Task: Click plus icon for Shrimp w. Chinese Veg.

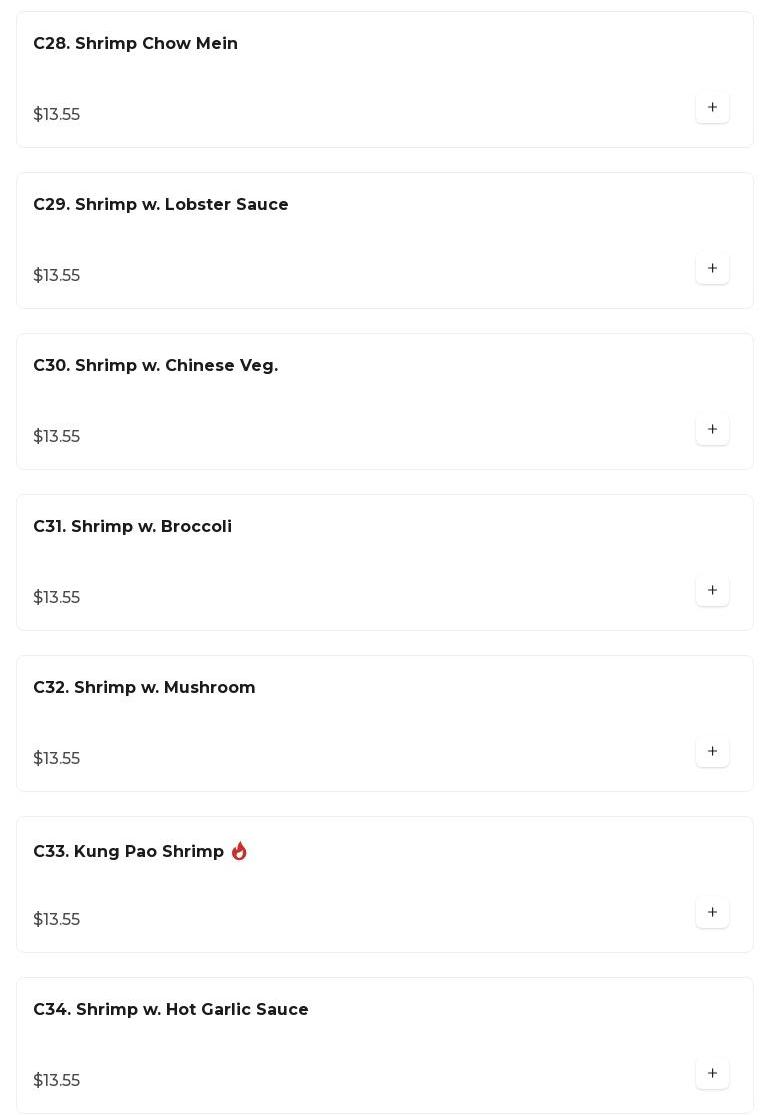Action: pyautogui.click(x=712, y=430)
